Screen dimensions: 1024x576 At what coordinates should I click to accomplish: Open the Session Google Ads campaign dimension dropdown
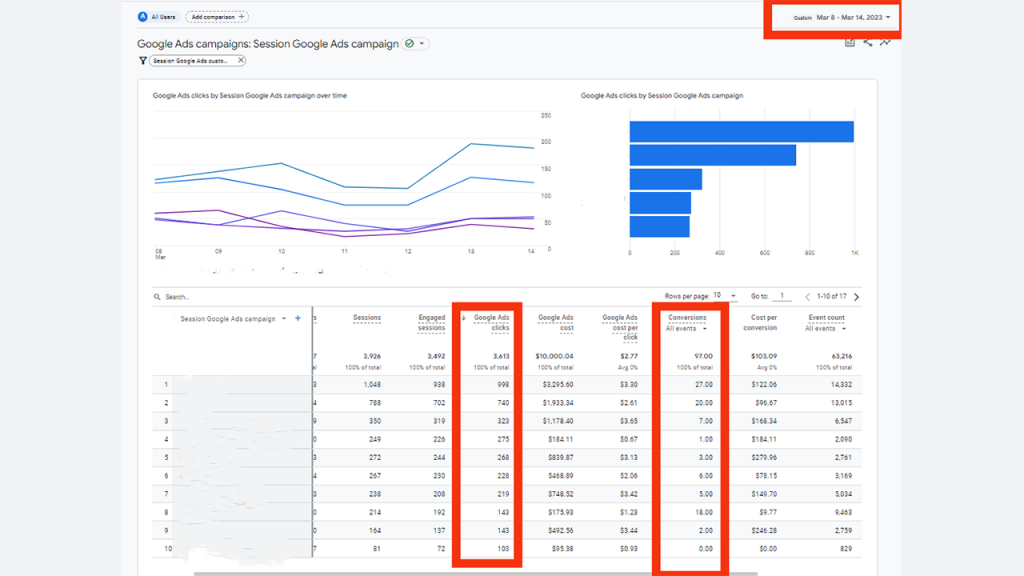284,319
